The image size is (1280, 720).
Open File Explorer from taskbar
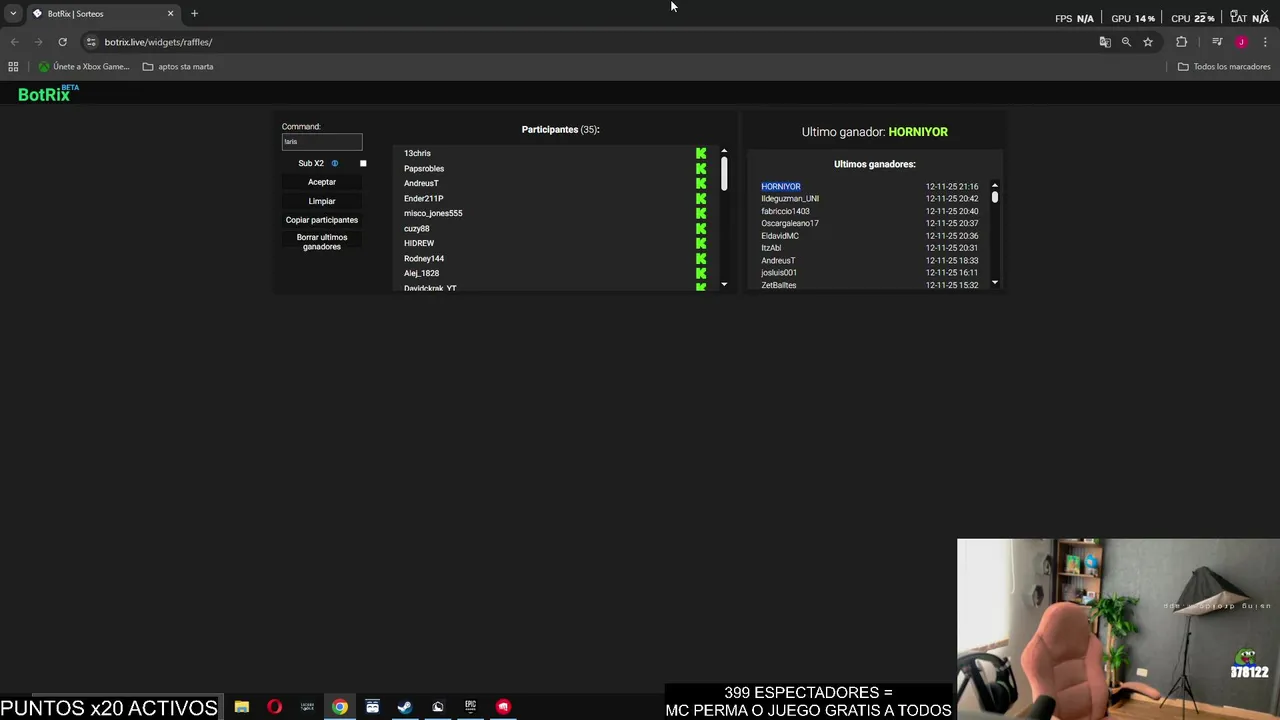pos(242,707)
